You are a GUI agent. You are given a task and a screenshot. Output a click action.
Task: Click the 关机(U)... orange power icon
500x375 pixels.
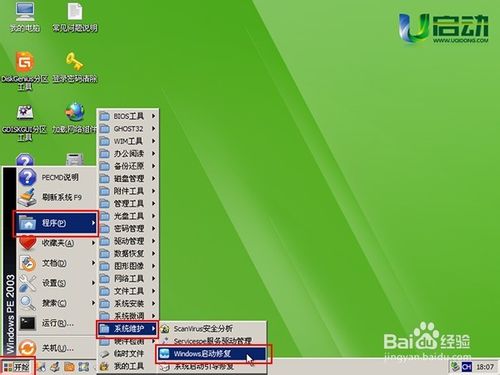pos(27,348)
